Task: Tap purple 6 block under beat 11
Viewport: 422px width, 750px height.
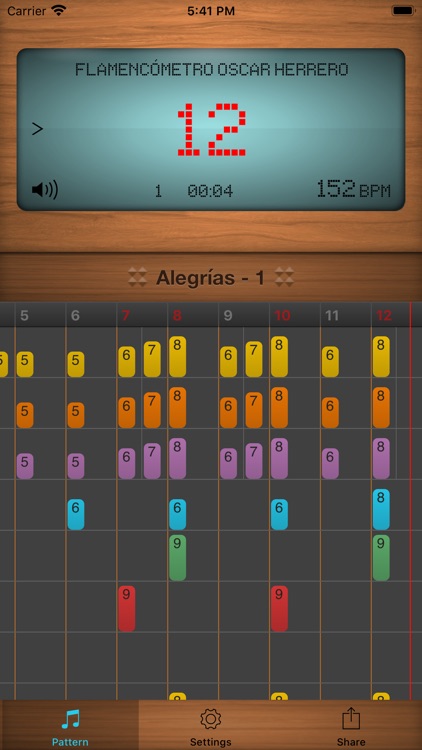Action: (x=330, y=463)
